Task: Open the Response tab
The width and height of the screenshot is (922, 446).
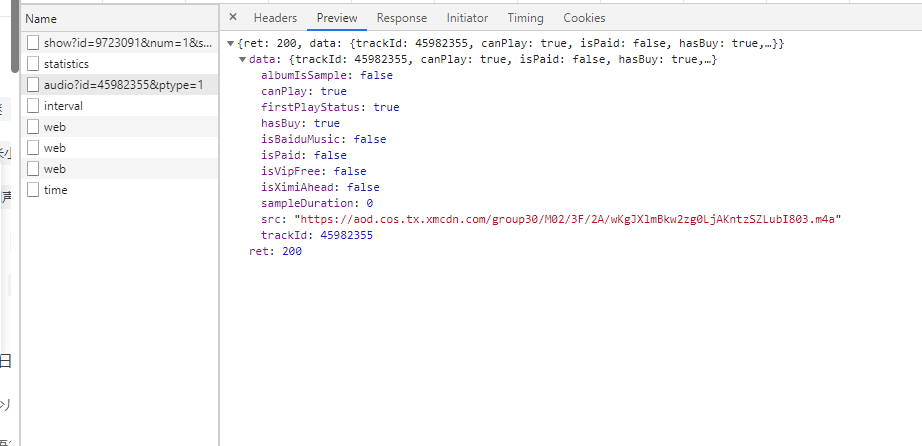Action: tap(402, 18)
